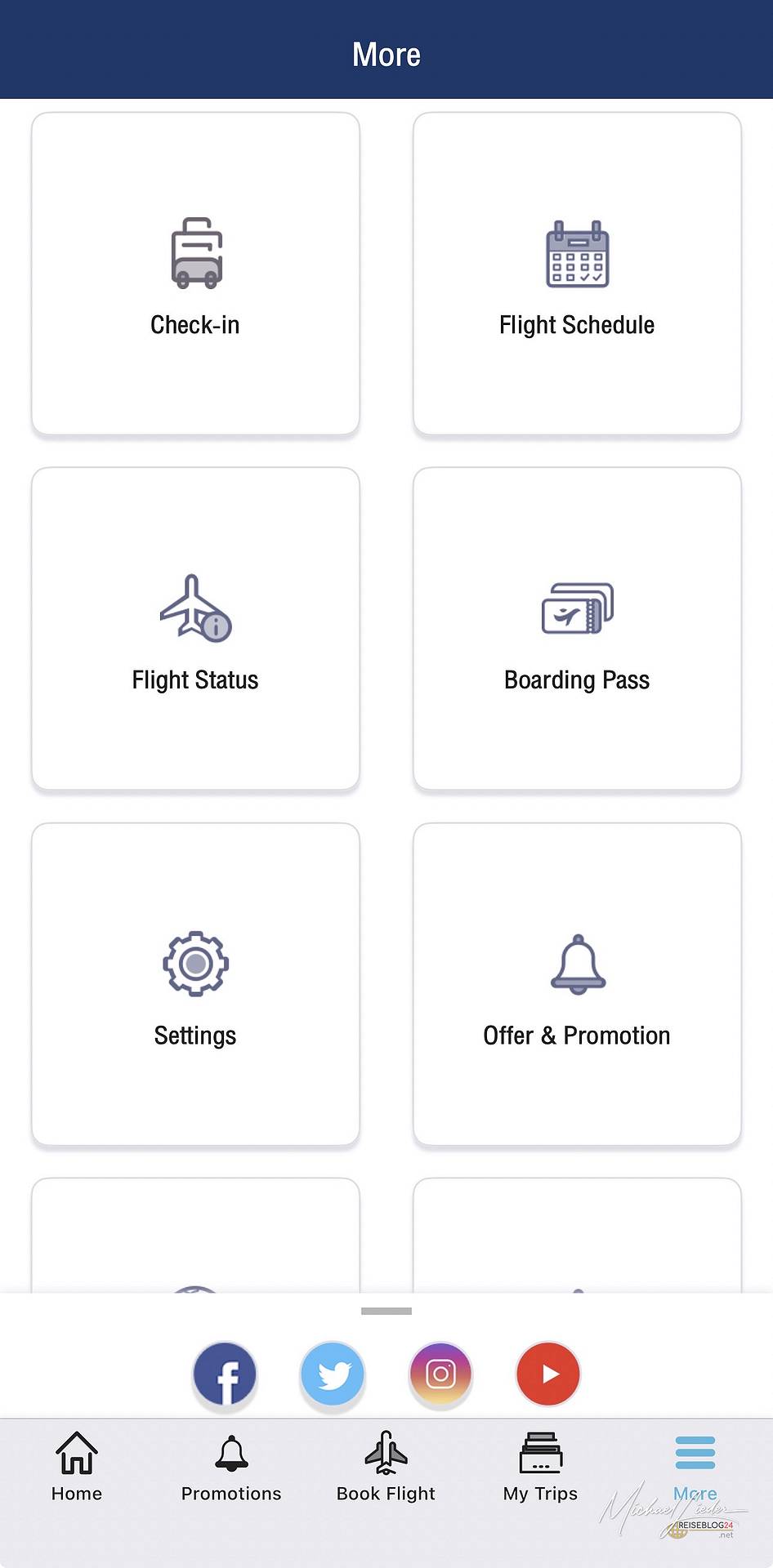
Task: Switch to the Promotions tab
Action: tap(231, 1468)
